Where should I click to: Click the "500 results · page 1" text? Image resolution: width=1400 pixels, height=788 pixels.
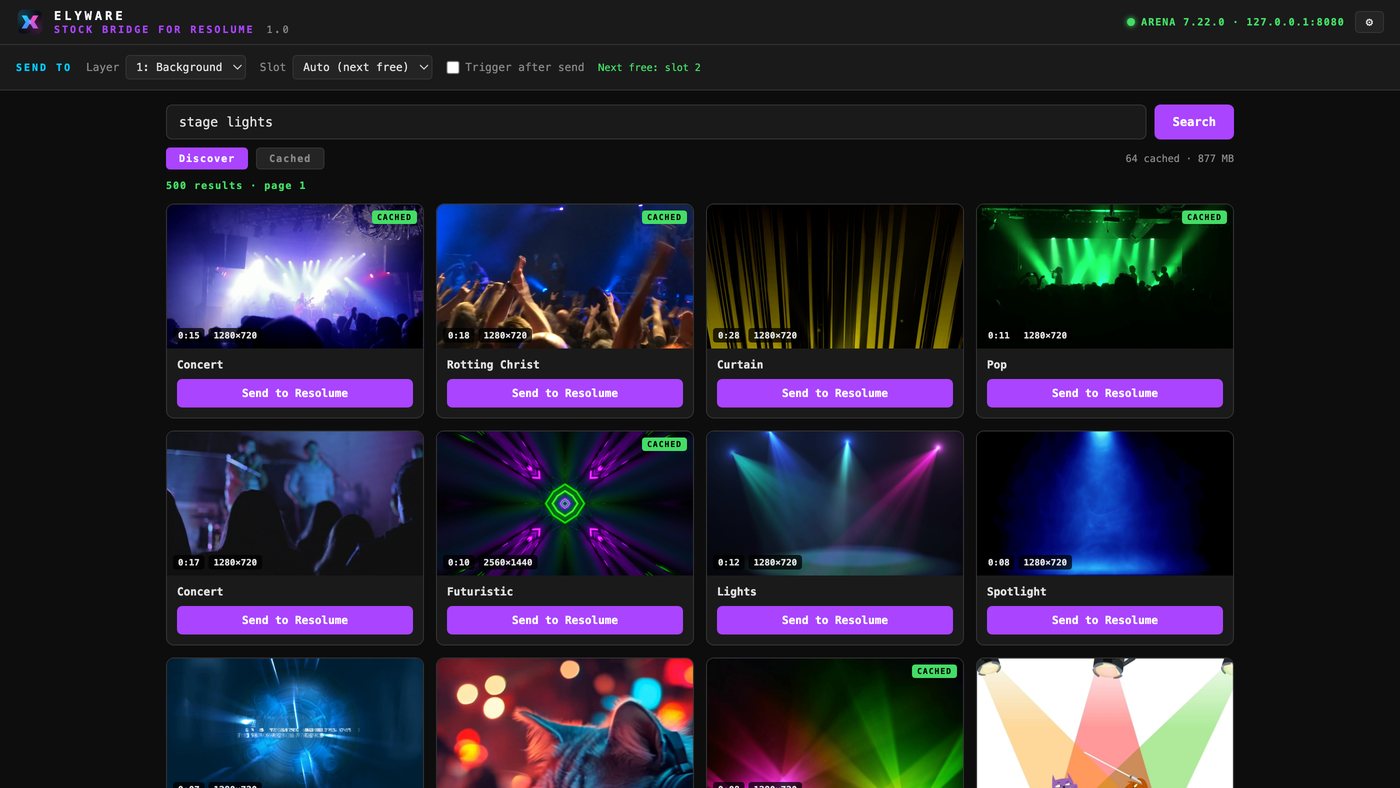click(x=236, y=185)
